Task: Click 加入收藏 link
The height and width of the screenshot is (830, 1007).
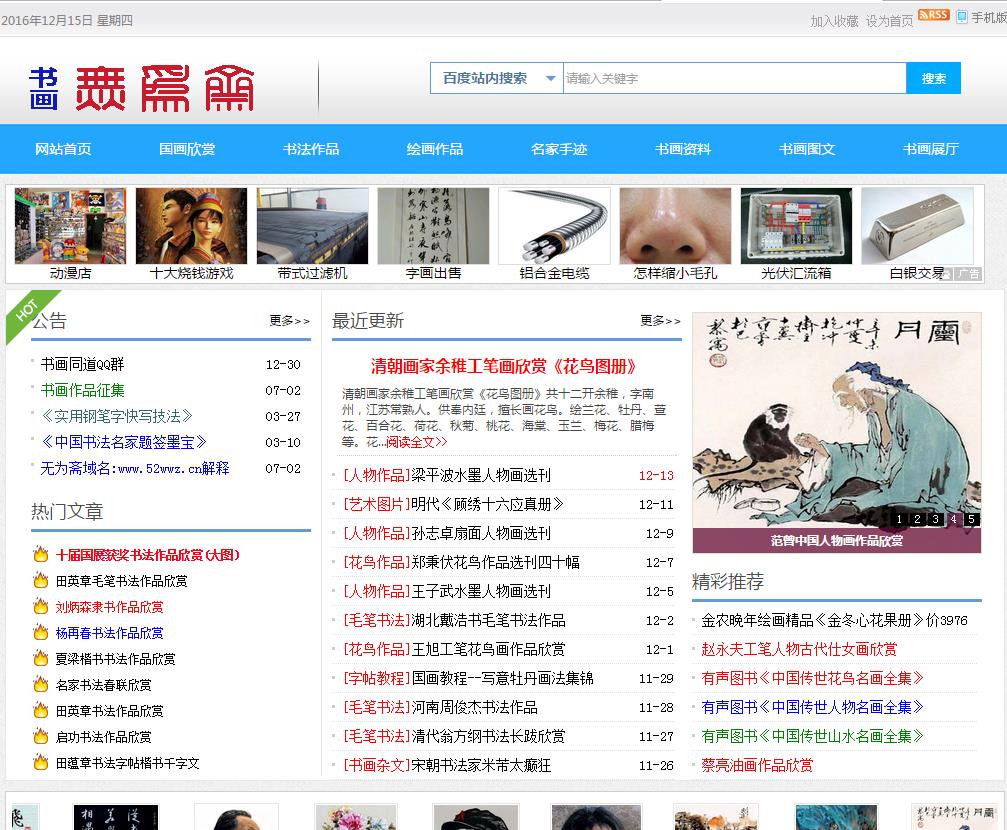Action: coord(834,21)
